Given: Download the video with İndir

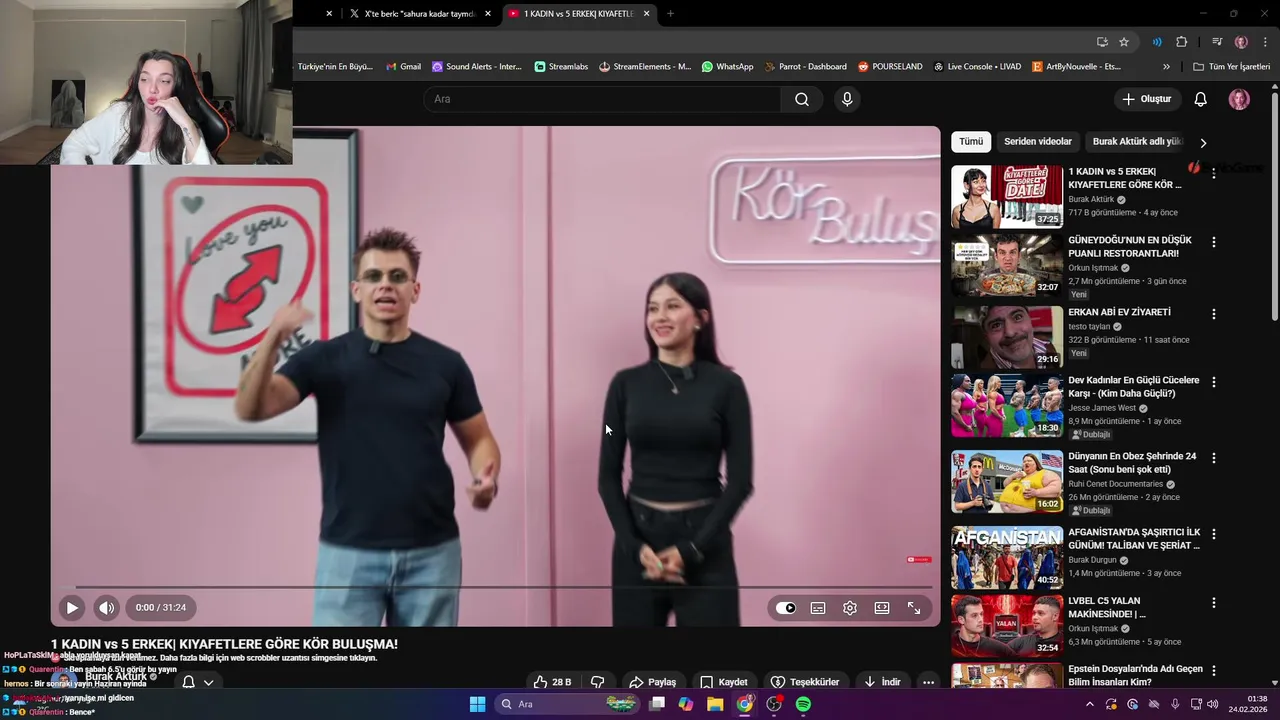Looking at the screenshot, I should pos(882,682).
